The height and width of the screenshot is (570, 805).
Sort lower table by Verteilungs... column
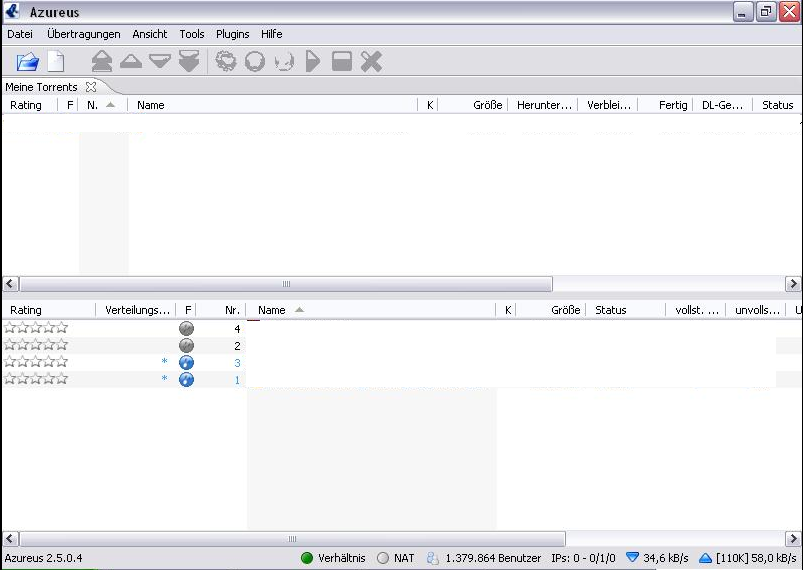[136, 310]
